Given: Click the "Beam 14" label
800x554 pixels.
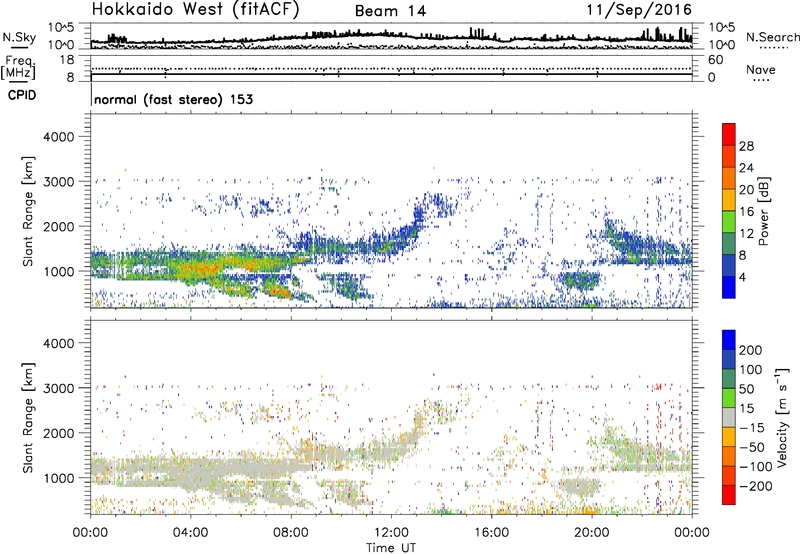Looking at the screenshot, I should (390, 11).
